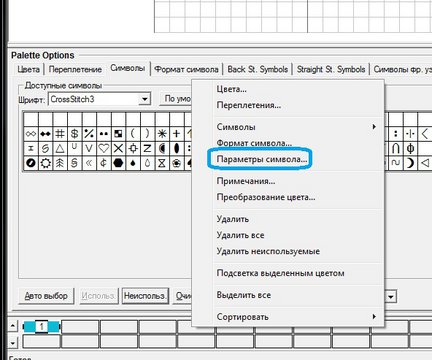Open the dropdown arrow right of context menu
This screenshot has width=432, height=360.
(391, 296)
